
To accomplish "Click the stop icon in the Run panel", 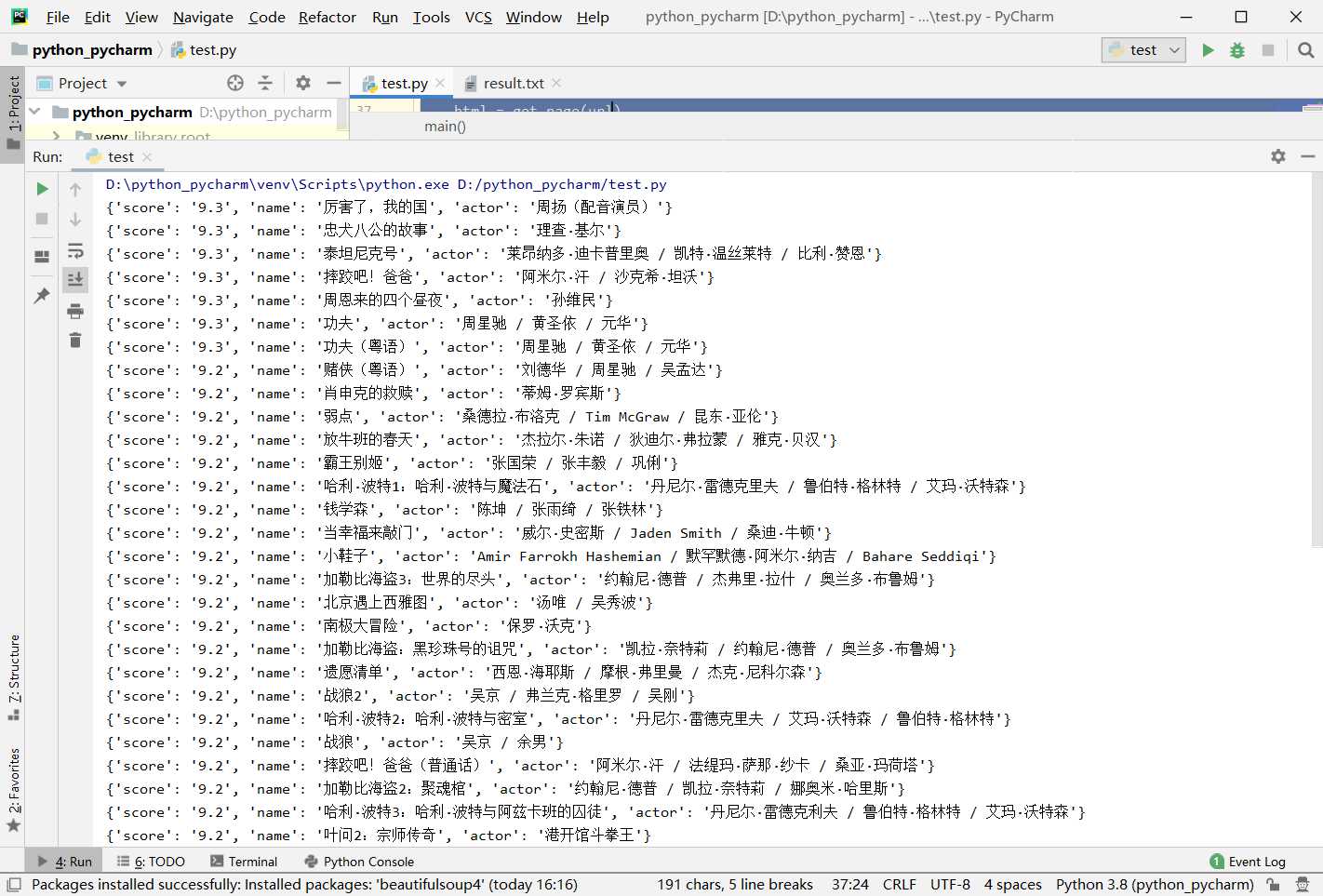I will [x=42, y=219].
